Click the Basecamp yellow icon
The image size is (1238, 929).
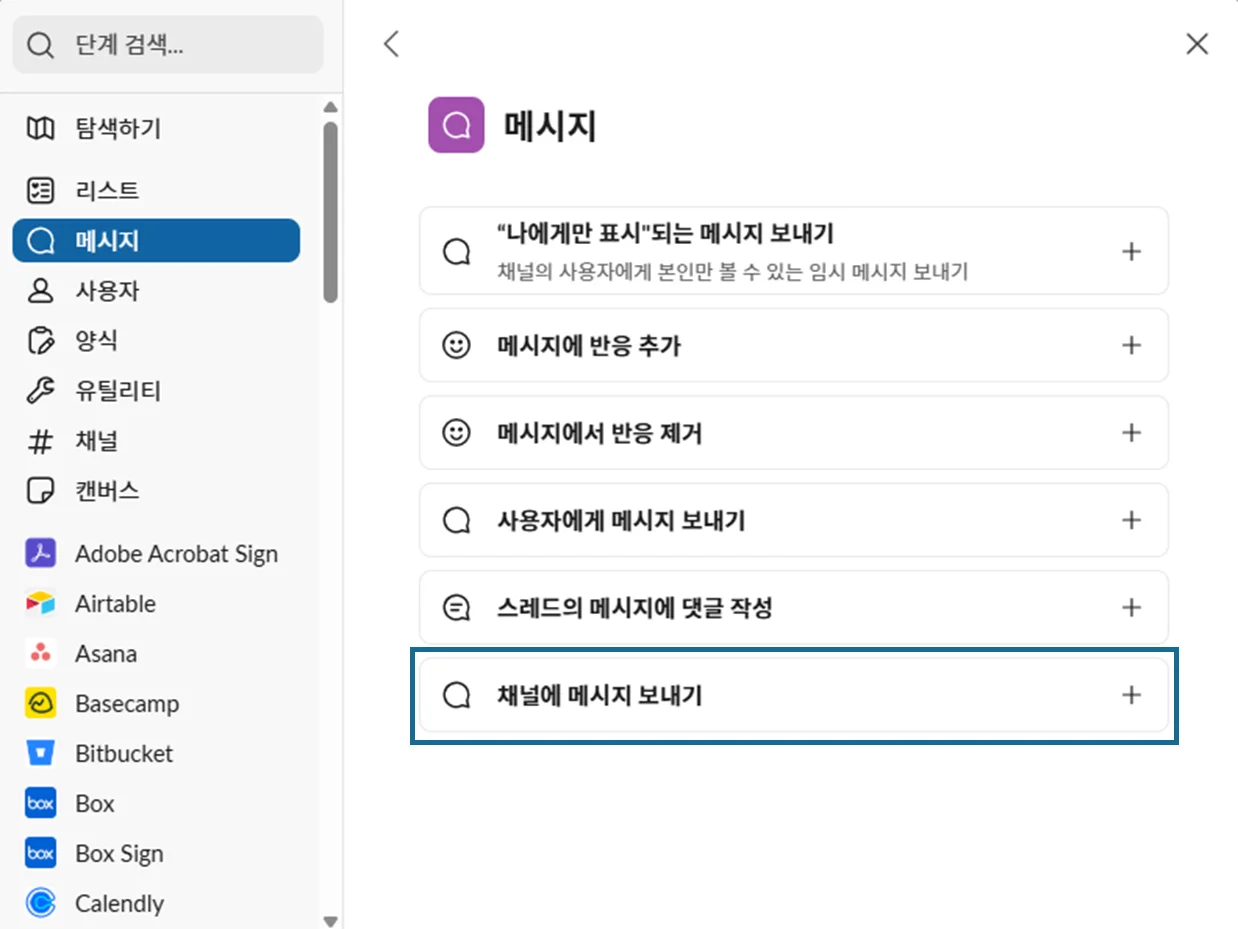40,703
